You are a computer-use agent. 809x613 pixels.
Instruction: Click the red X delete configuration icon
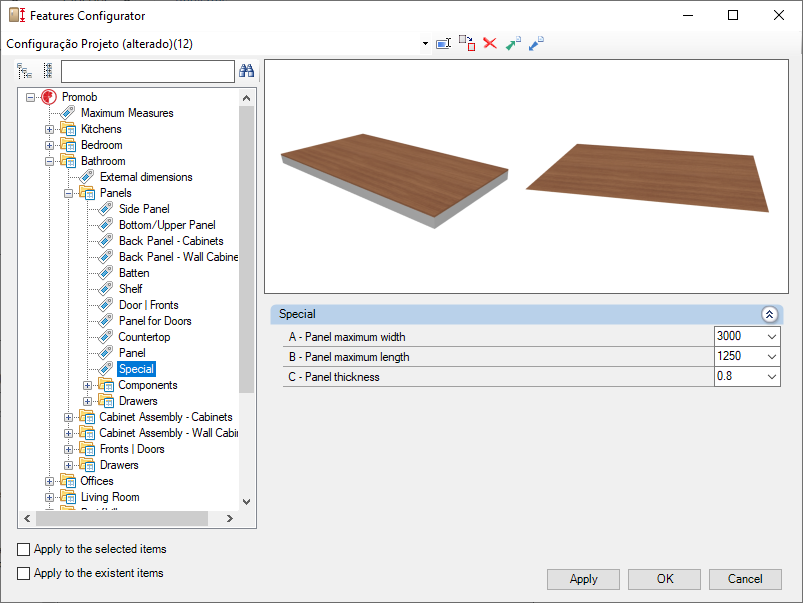(490, 43)
